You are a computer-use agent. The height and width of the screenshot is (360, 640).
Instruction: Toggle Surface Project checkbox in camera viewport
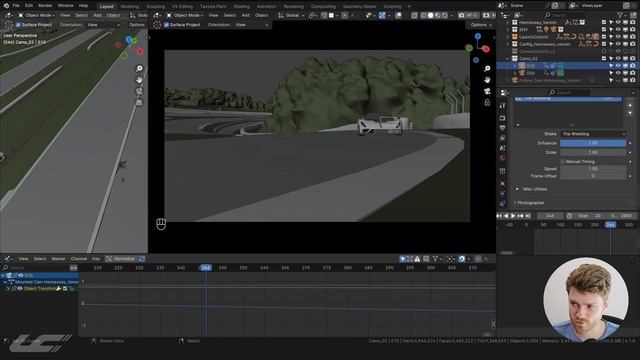(x=166, y=25)
